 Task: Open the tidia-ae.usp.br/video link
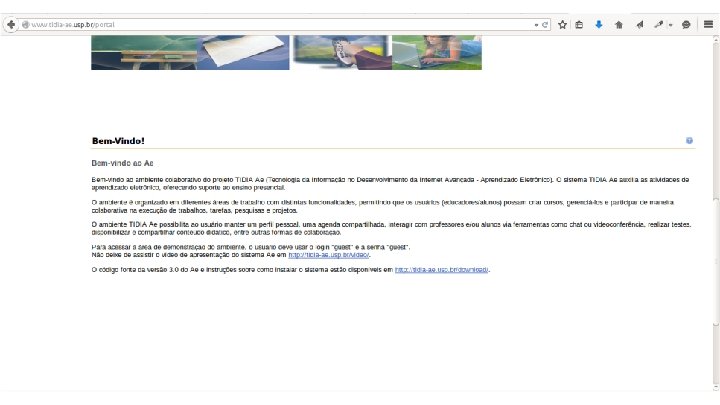click(x=329, y=254)
